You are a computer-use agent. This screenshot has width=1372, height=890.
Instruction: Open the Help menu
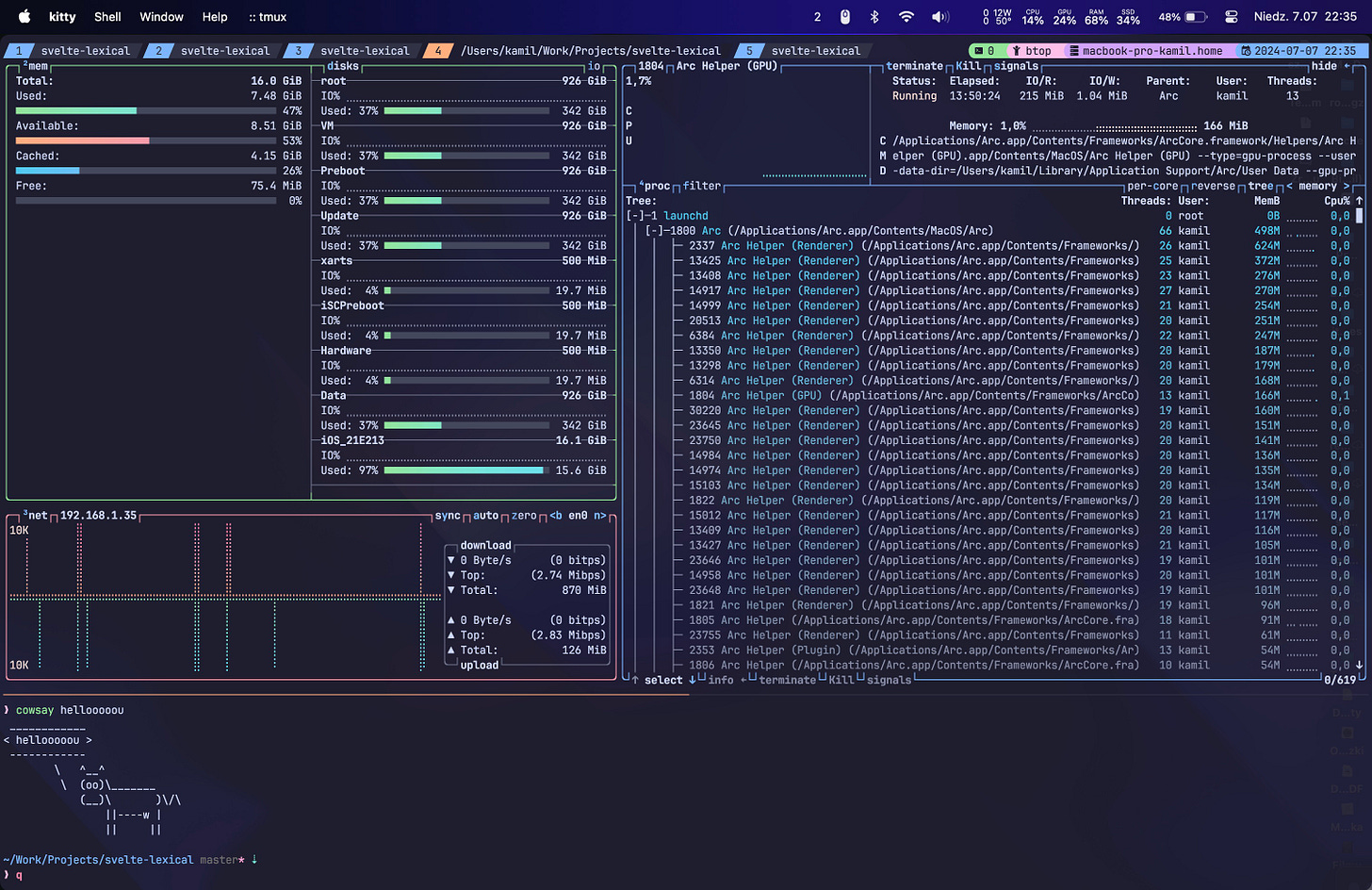(x=215, y=17)
